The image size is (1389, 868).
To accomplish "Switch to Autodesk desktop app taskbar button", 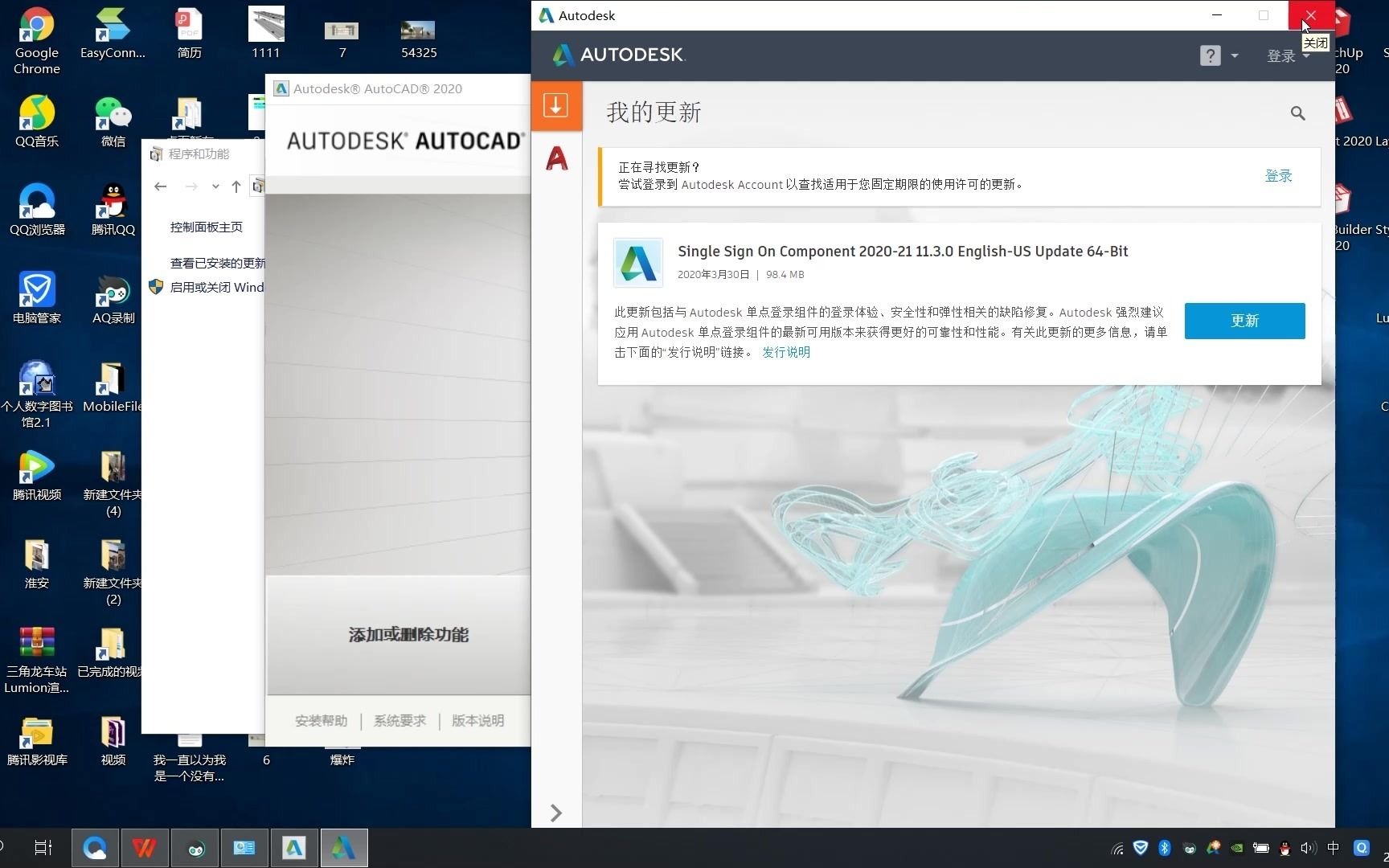I will (x=344, y=848).
